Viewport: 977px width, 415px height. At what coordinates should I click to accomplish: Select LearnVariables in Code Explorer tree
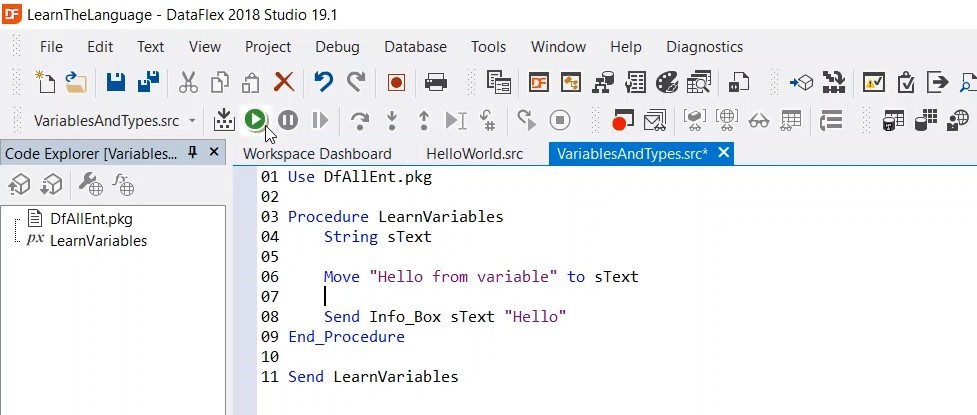pos(98,241)
